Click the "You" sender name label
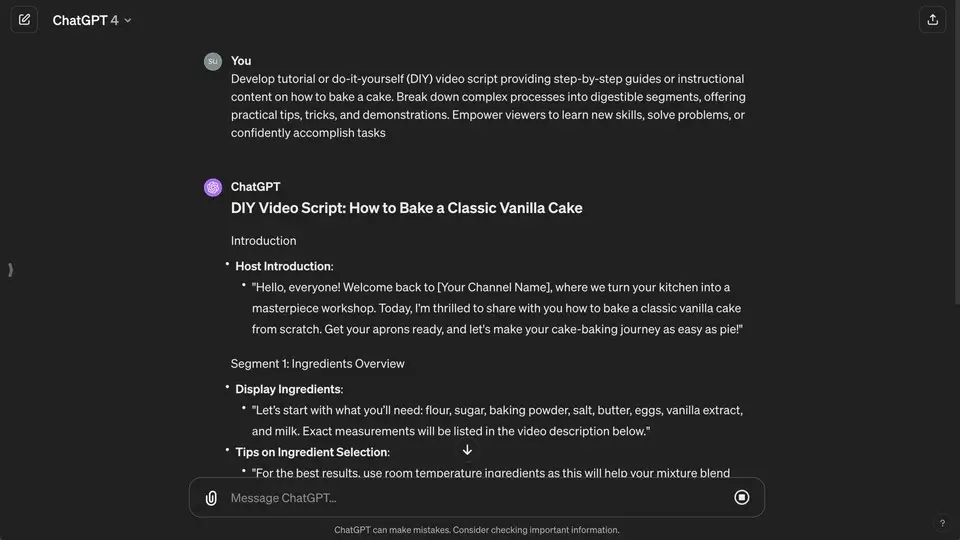Screen dimensions: 960x540 click(x=241, y=61)
